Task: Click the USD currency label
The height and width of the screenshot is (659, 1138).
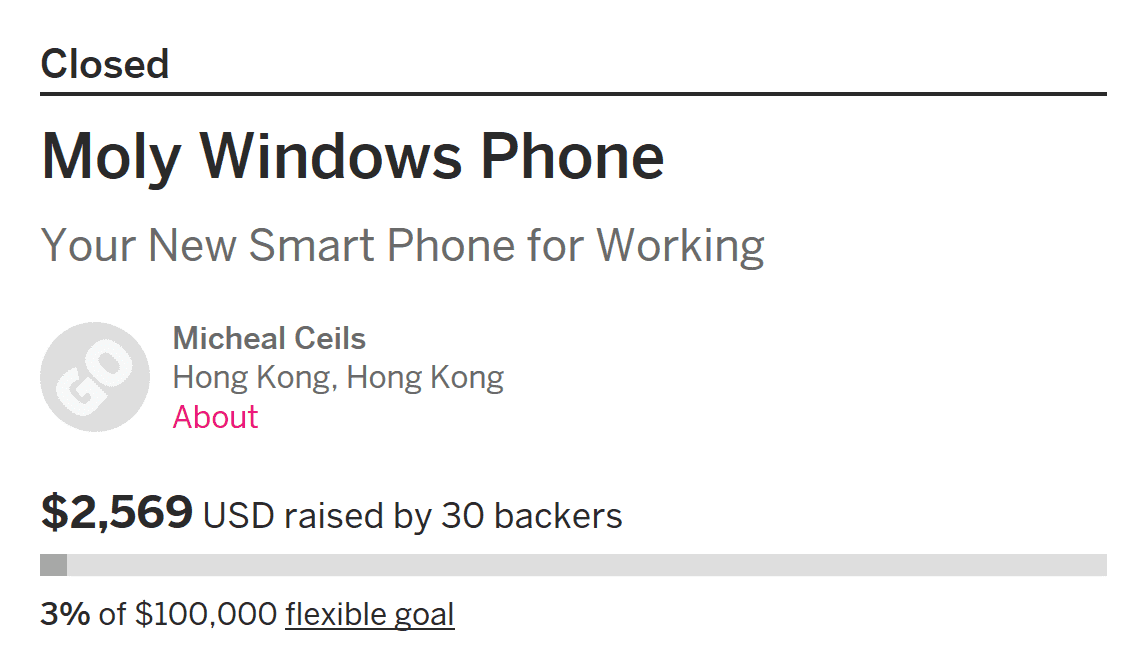Action: coord(238,515)
